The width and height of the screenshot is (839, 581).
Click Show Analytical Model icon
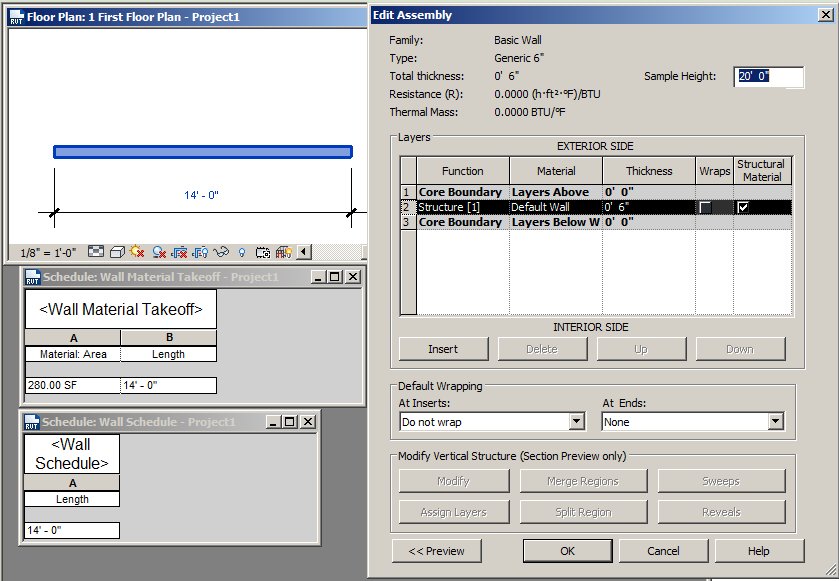tap(284, 252)
